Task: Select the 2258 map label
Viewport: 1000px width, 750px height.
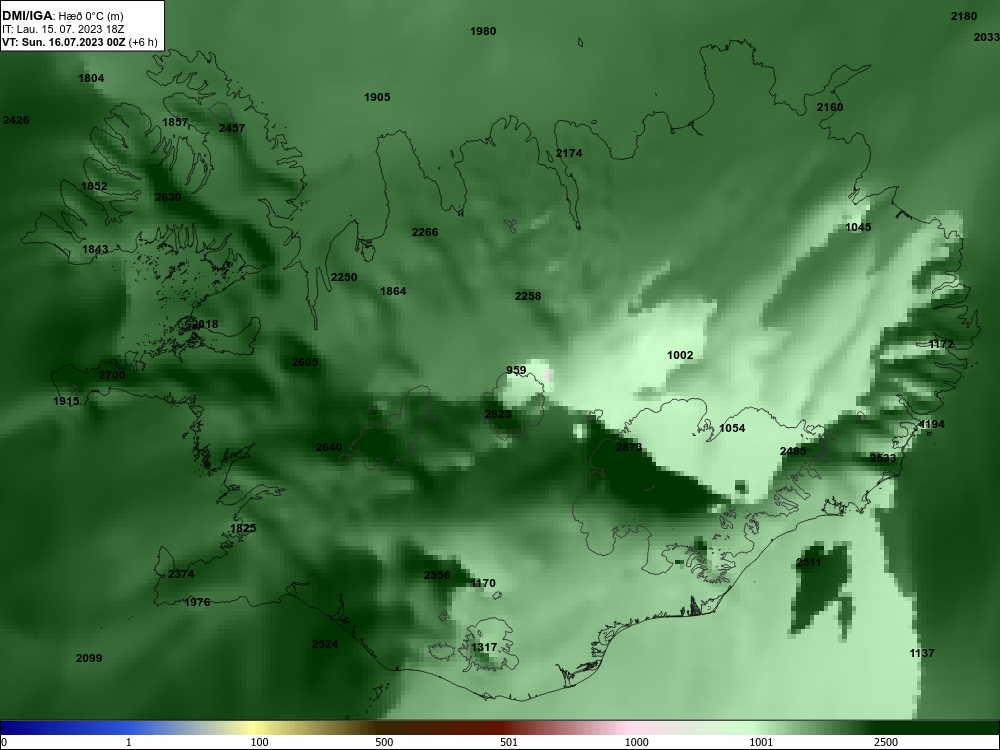Action: click(528, 297)
